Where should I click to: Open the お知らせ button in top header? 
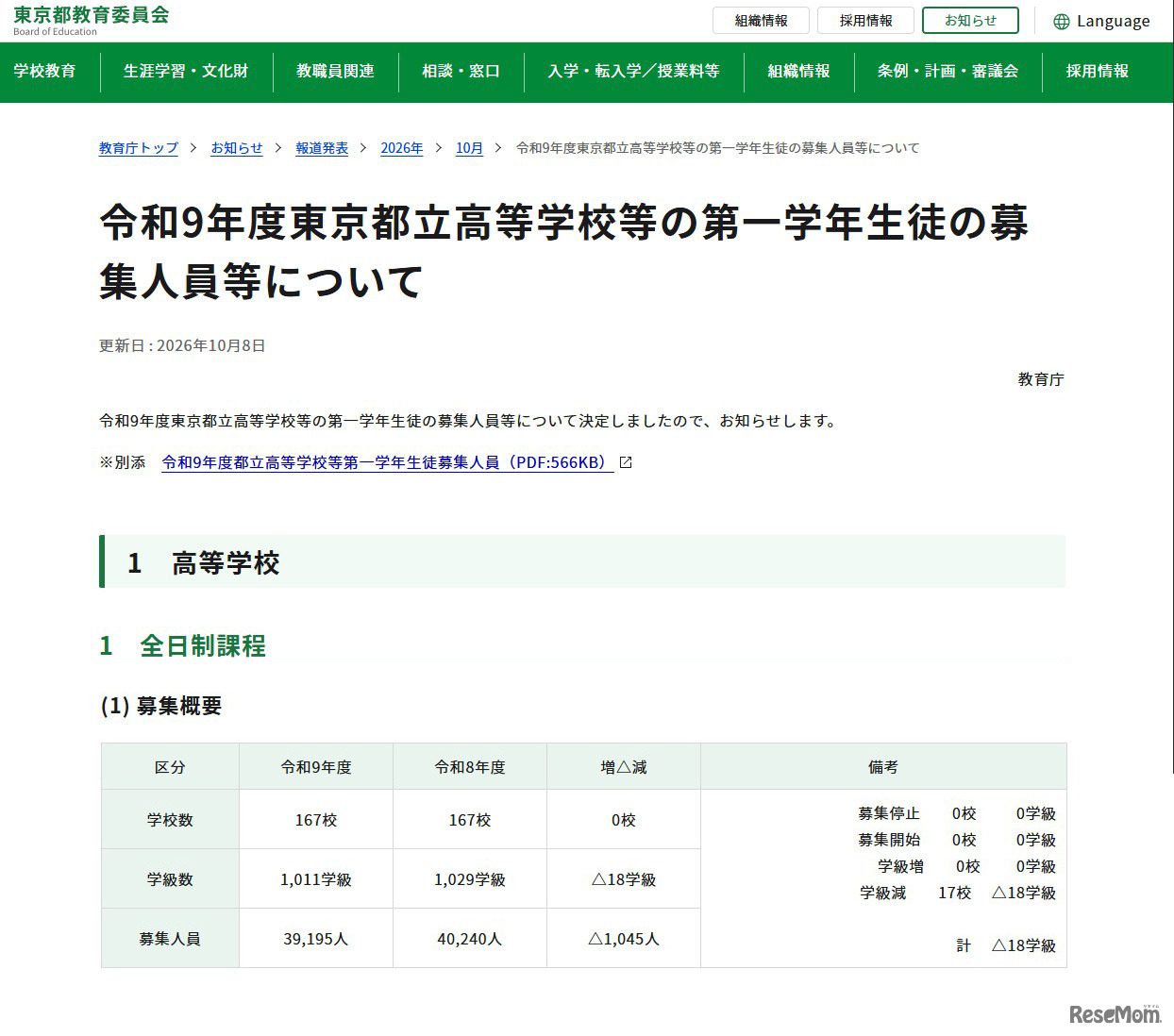970,21
